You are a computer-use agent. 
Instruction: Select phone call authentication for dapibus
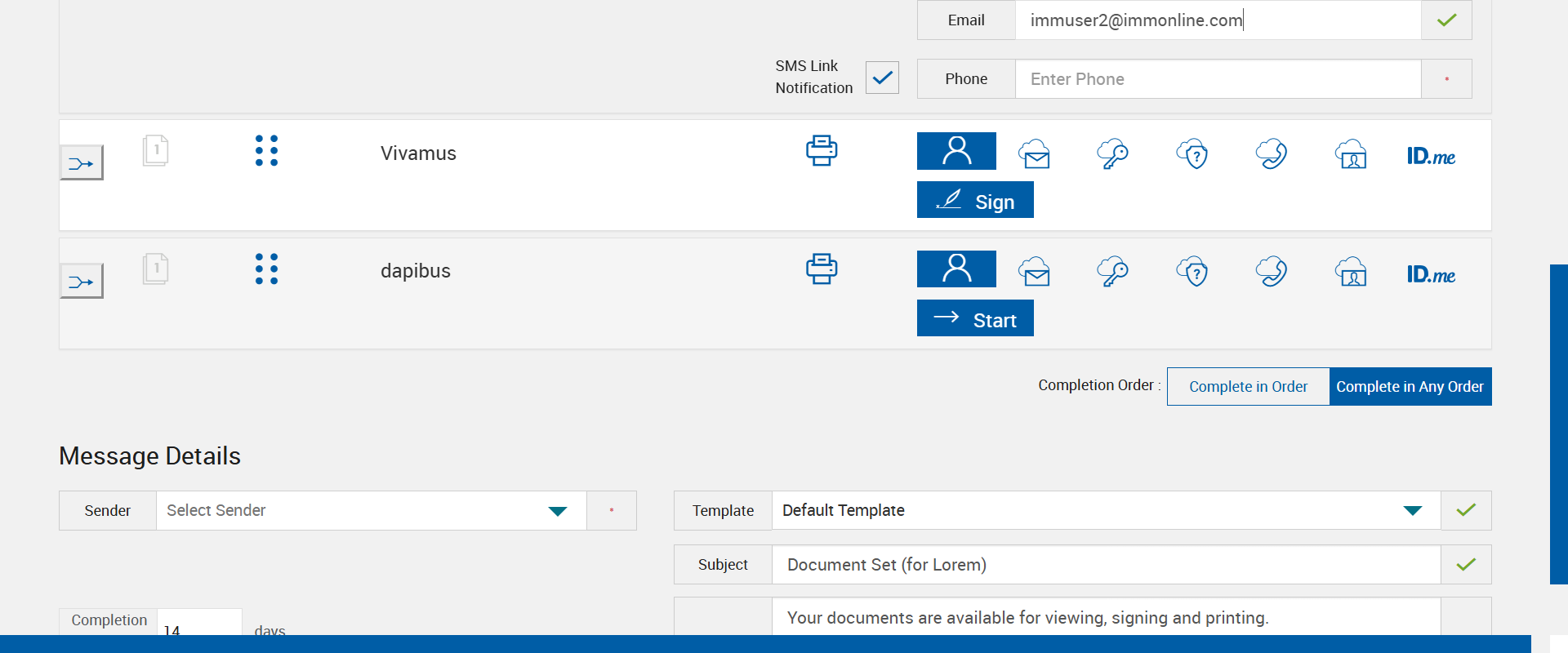click(1272, 272)
